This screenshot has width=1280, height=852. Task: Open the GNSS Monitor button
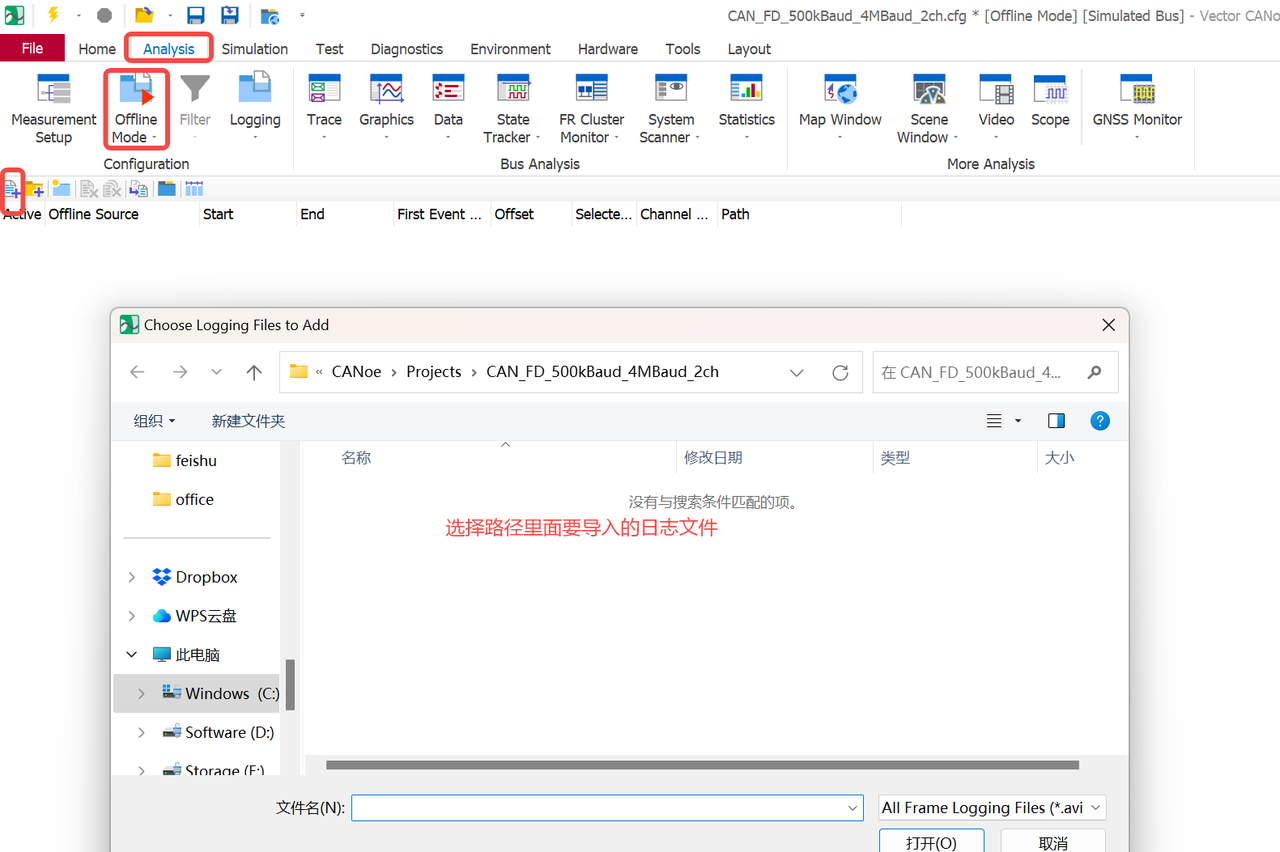pos(1137,107)
